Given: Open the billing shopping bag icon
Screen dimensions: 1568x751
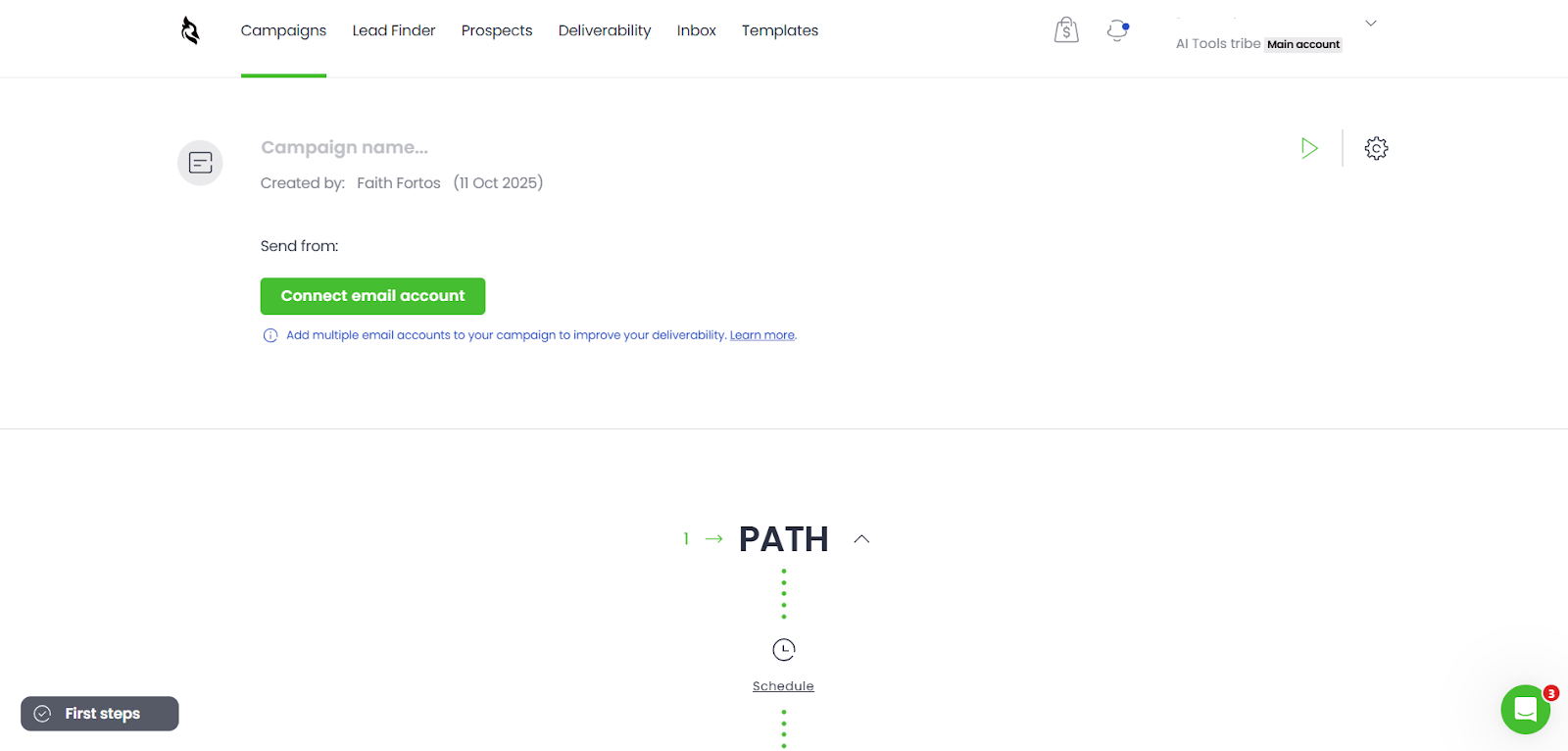Looking at the screenshot, I should (x=1066, y=31).
